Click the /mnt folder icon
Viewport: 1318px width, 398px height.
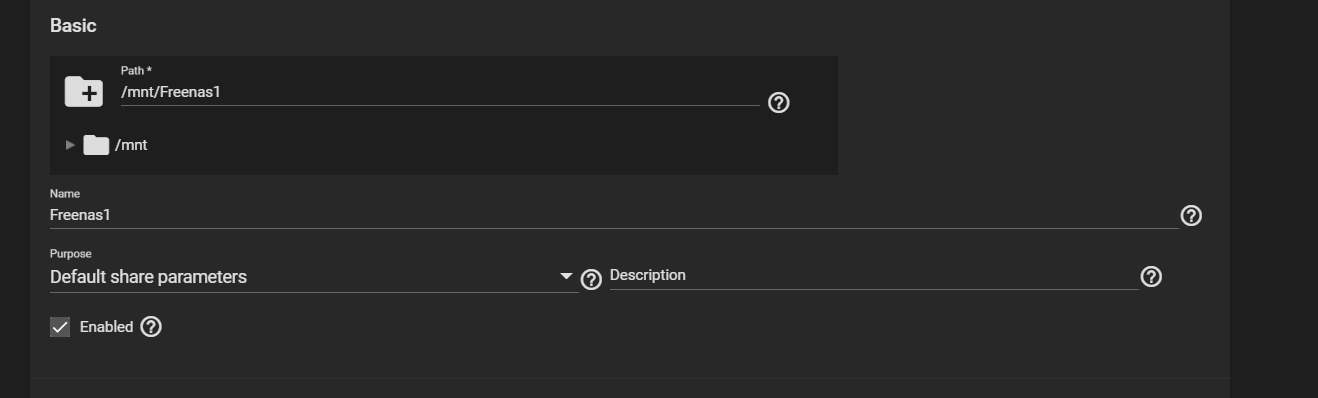point(96,145)
